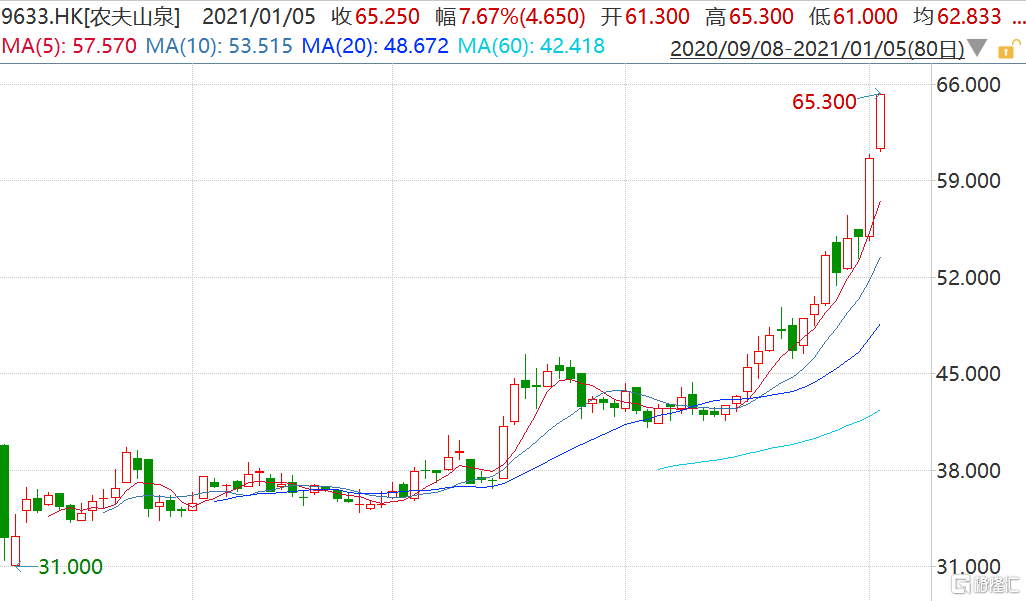1026x601 pixels.
Task: Click the MA(60) indicator label
Action: pyautogui.click(x=530, y=46)
